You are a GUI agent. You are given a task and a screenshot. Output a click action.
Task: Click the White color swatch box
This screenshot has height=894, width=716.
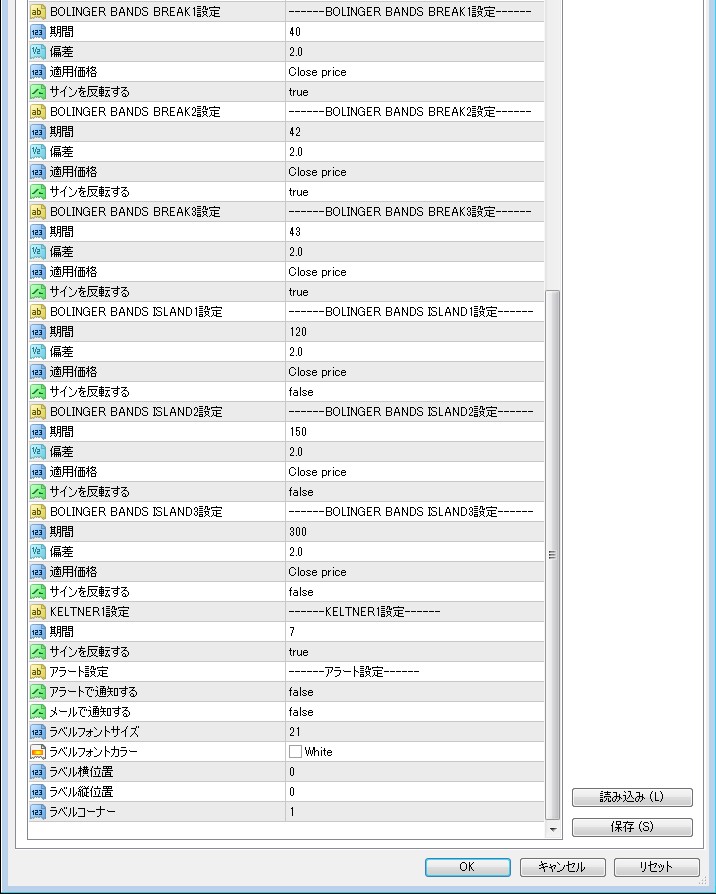click(295, 752)
